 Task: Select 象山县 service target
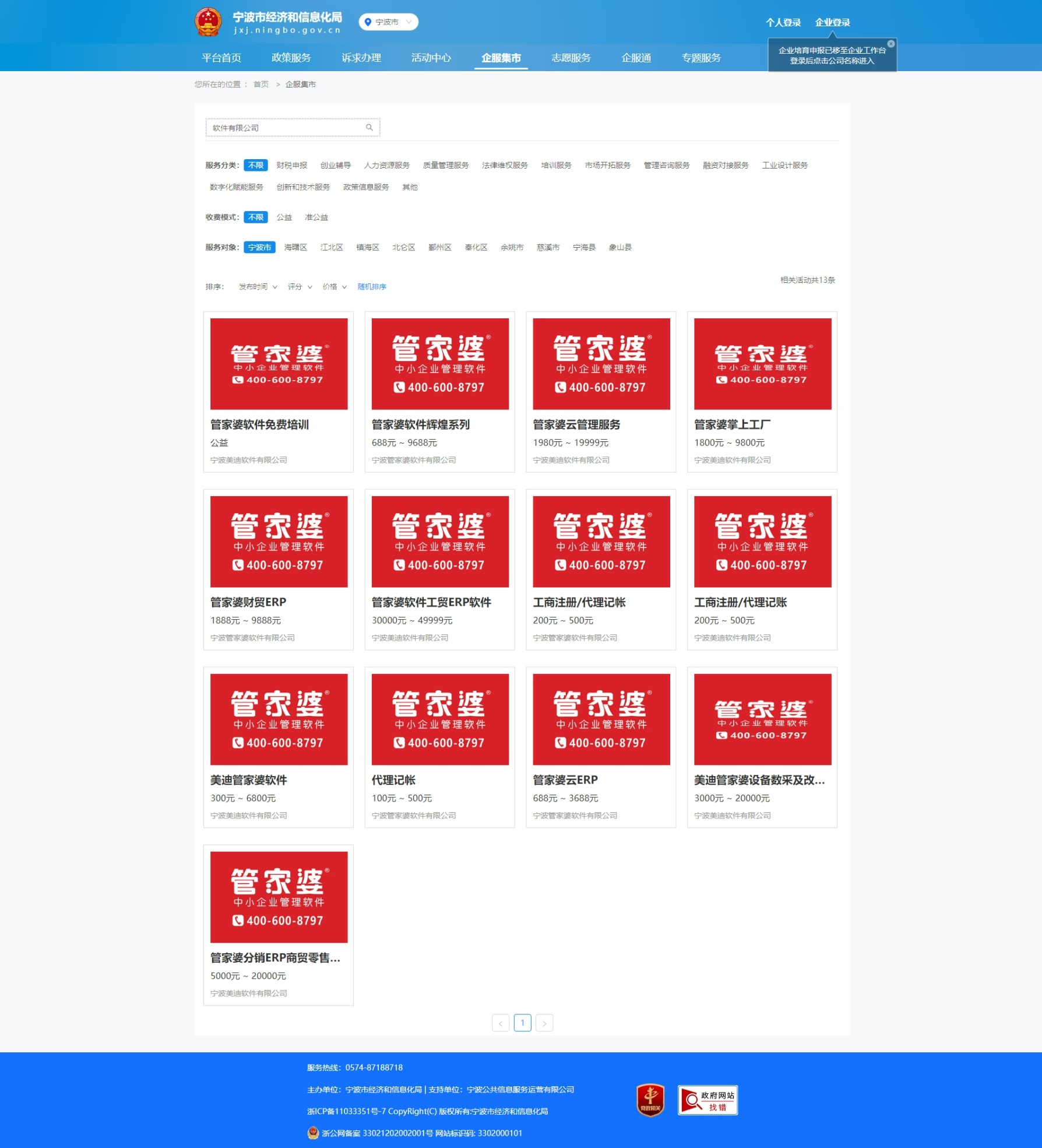coord(621,247)
